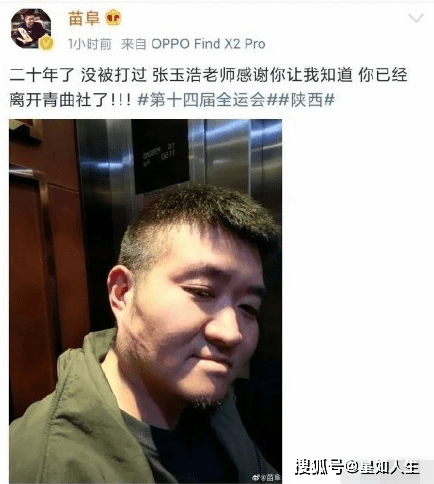The image size is (434, 484).
Task: Open 苗阜's profile avatar picture
Action: (31, 29)
